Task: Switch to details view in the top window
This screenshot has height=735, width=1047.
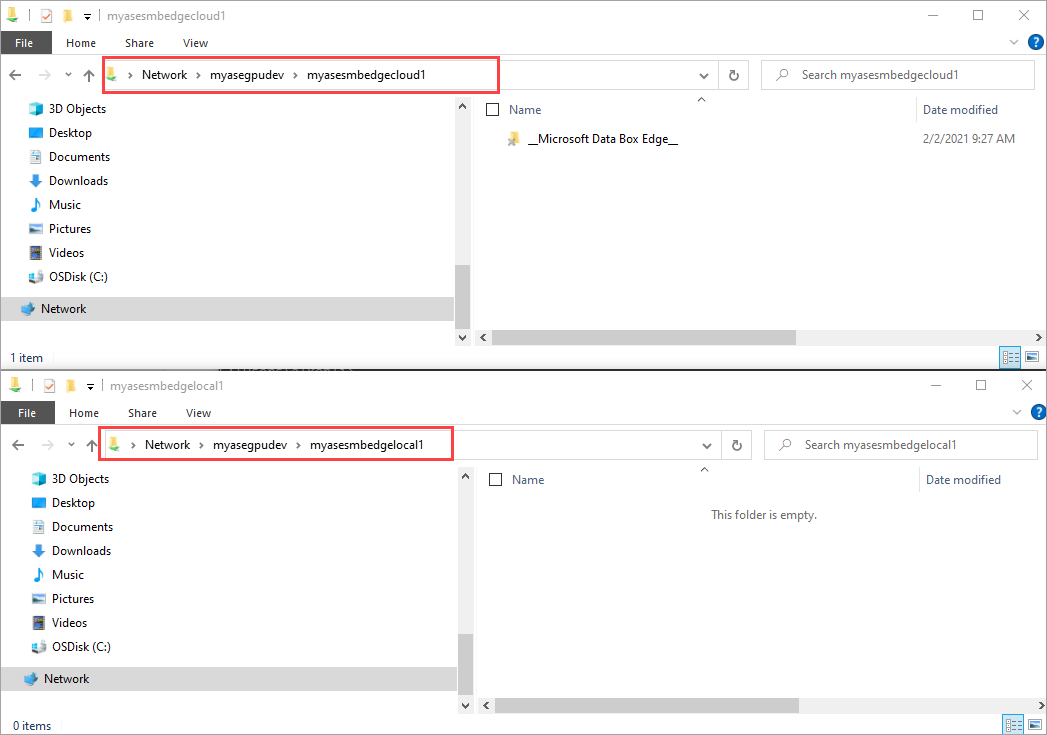Action: (x=1010, y=357)
